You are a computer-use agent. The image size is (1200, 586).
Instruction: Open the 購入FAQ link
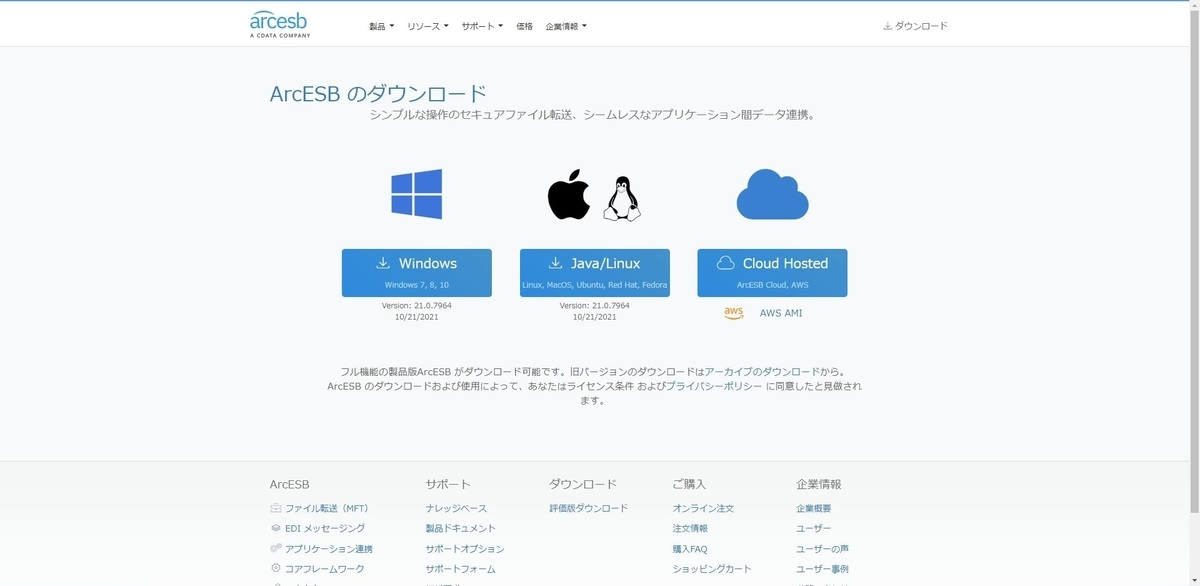coord(690,549)
